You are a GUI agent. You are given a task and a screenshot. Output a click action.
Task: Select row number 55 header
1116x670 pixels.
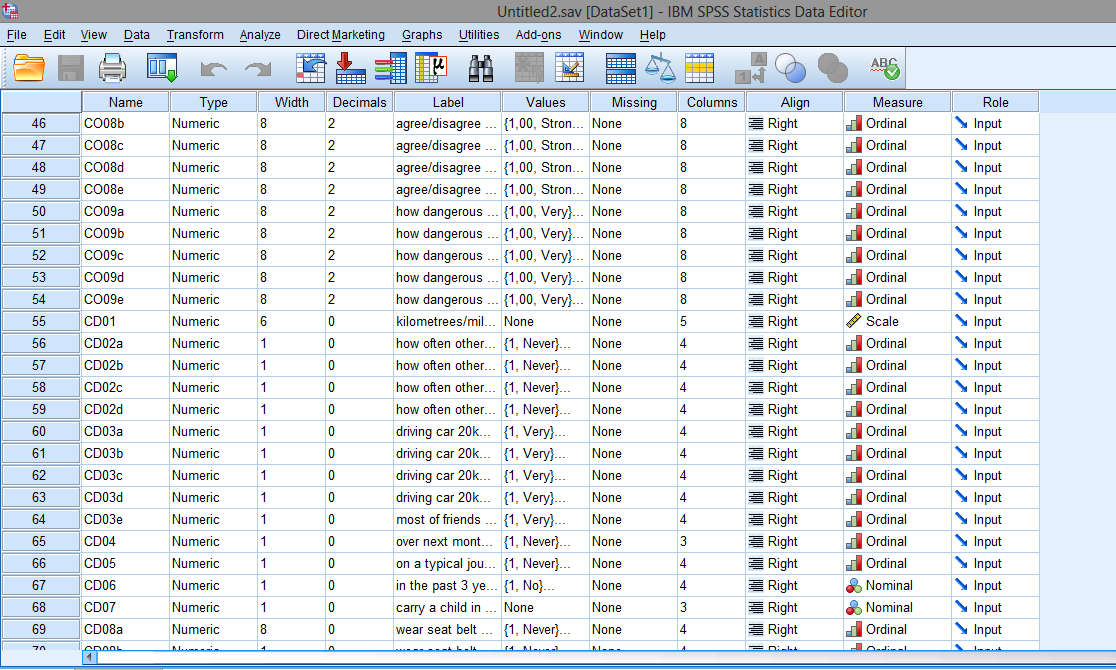41,321
